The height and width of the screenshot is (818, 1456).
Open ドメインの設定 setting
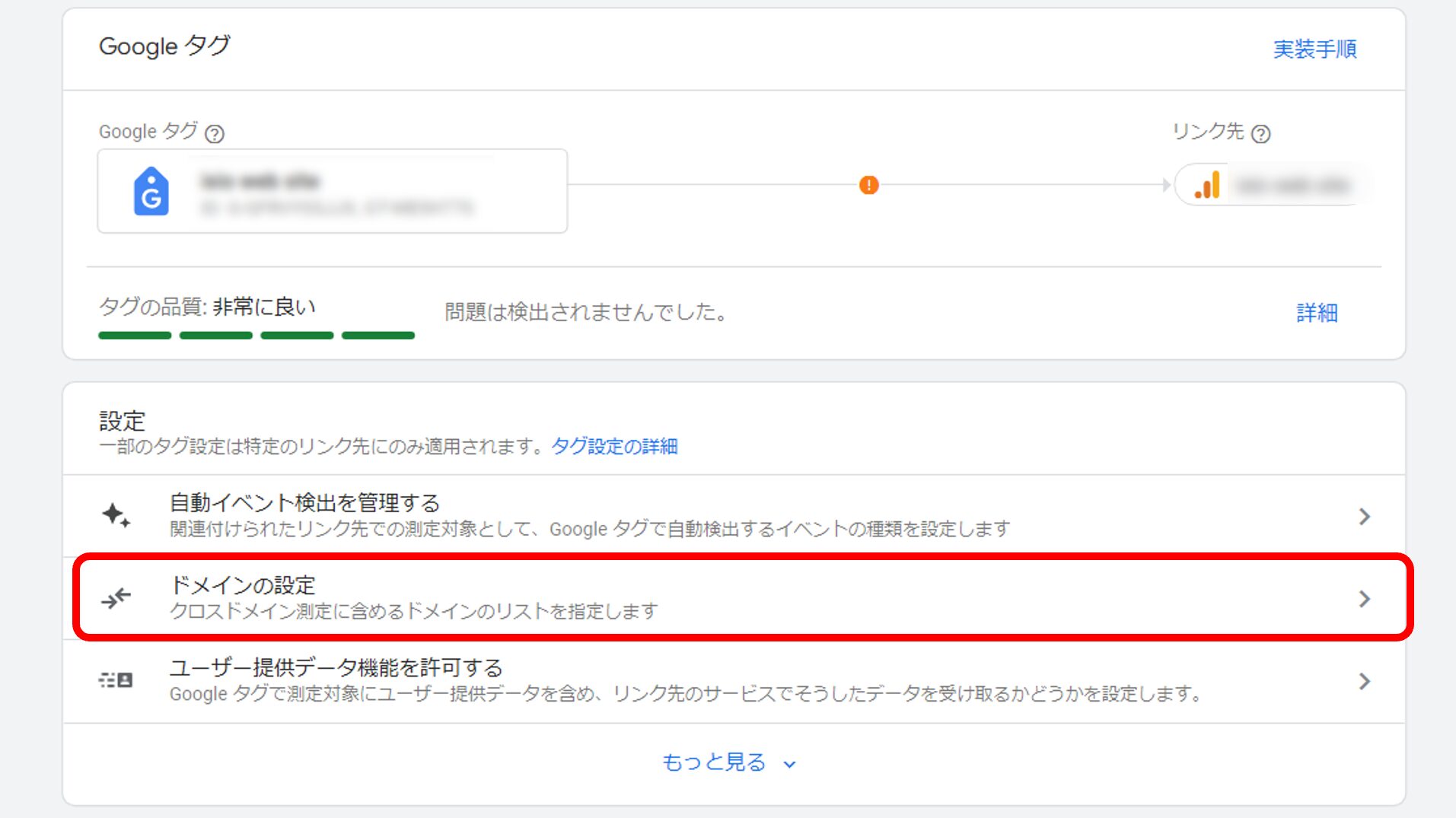pos(734,598)
